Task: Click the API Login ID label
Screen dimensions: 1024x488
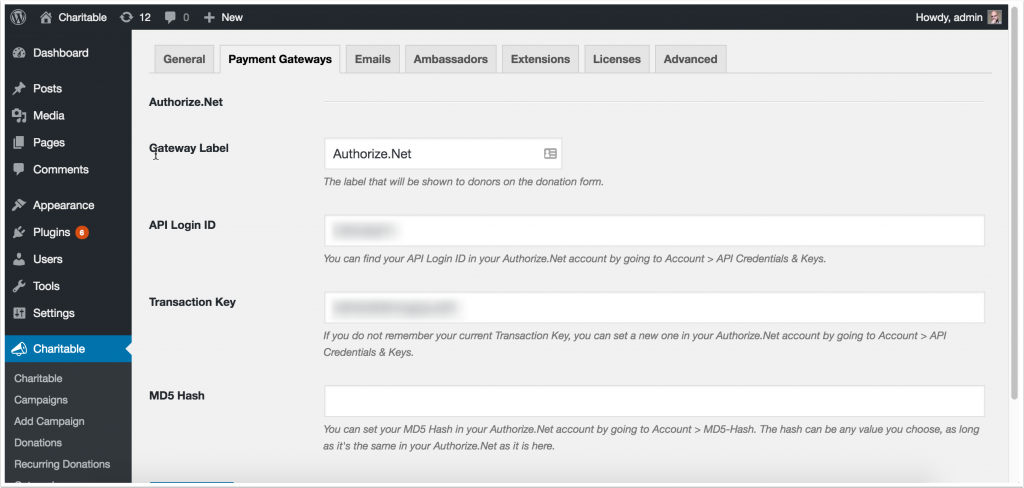Action: (x=182, y=225)
